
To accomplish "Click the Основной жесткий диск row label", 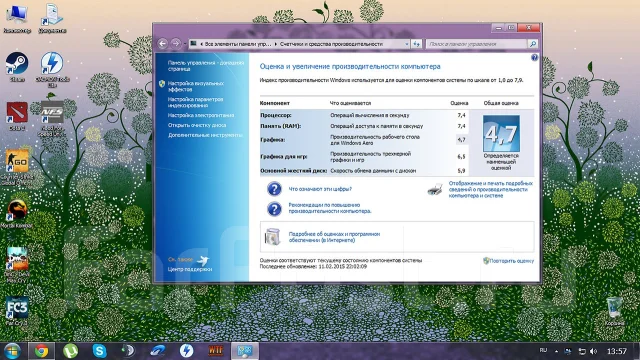I will point(293,171).
